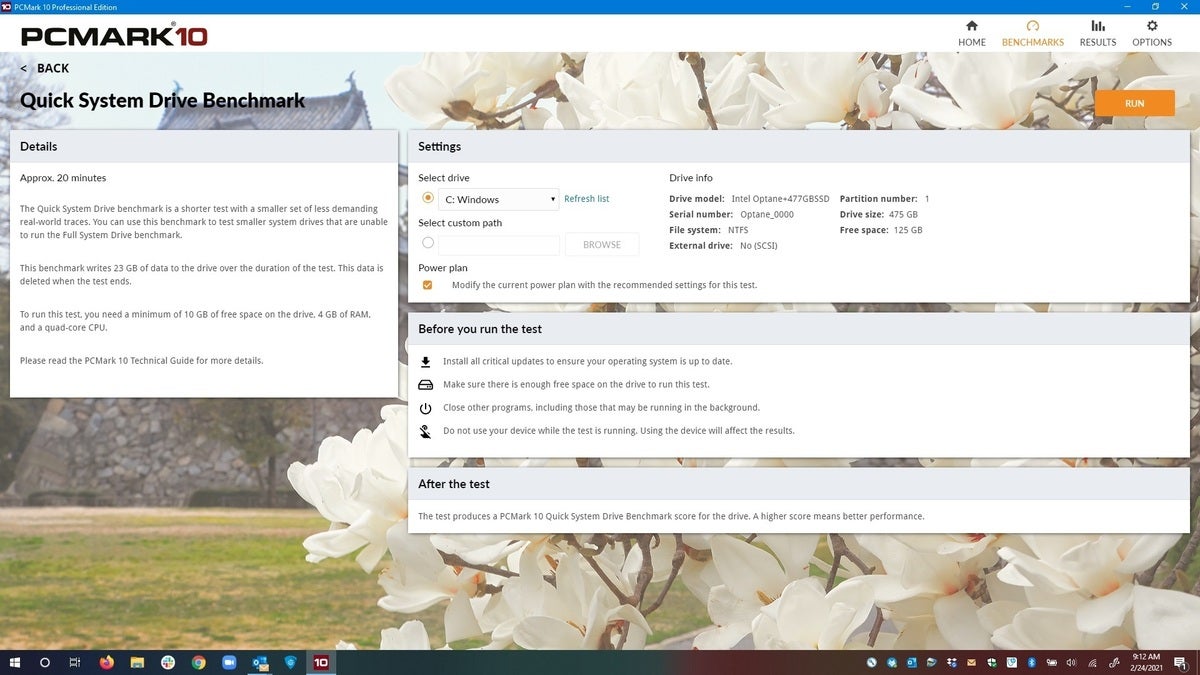This screenshot has width=1200, height=675.
Task: Select the 'Select drive' radio button
Action: coord(428,198)
